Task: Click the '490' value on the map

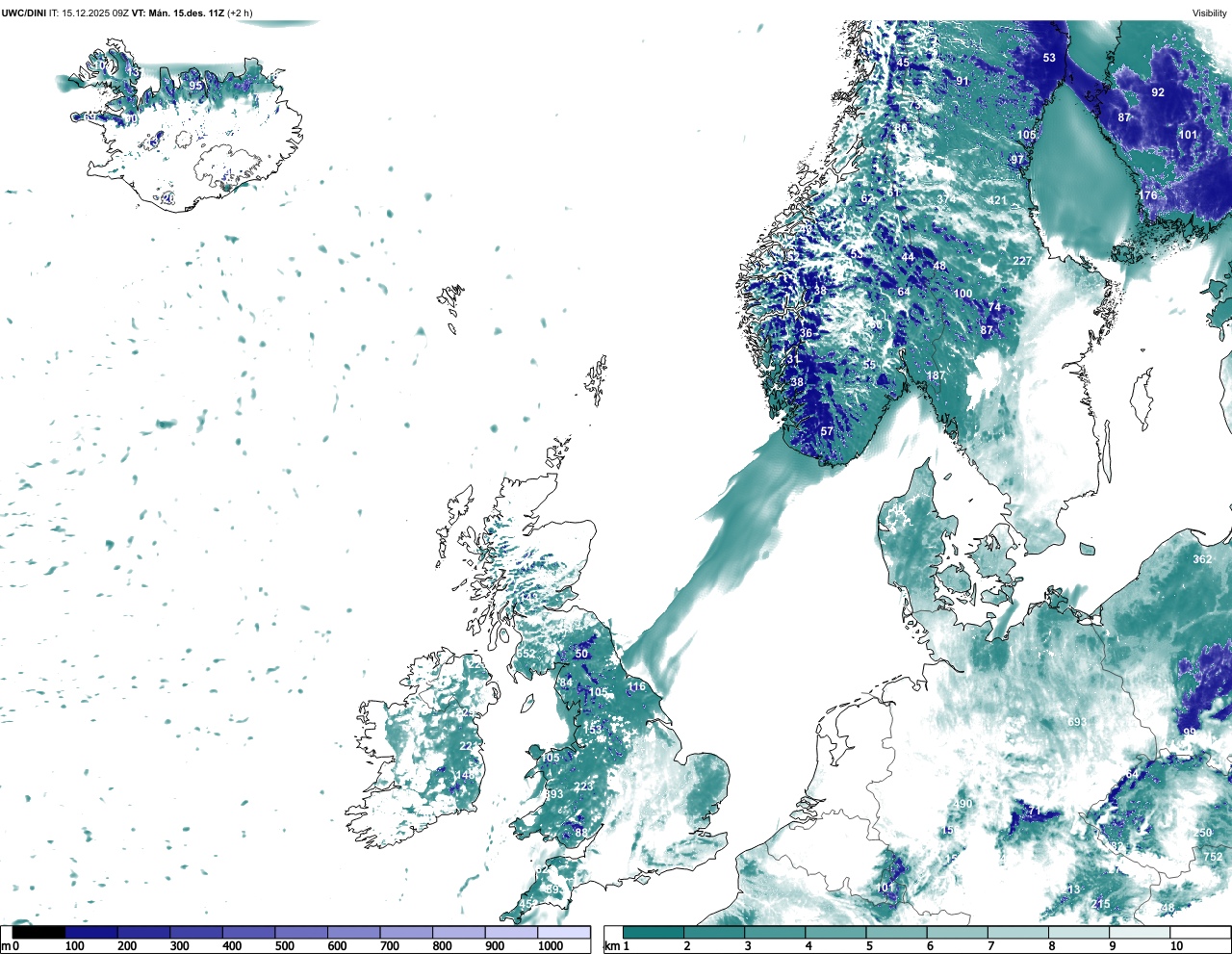Action: pyautogui.click(x=963, y=804)
